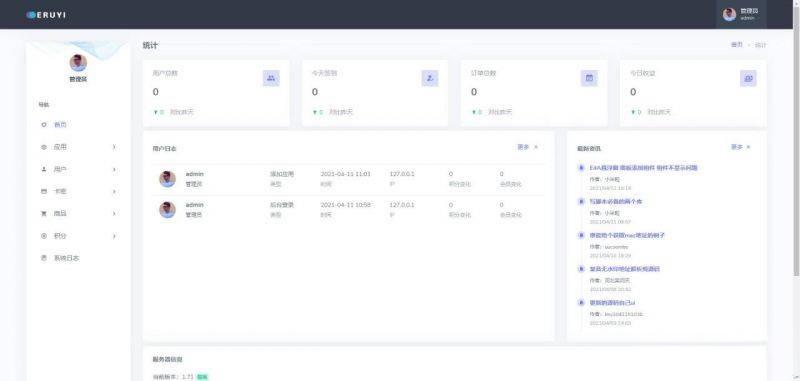This screenshot has height=381, width=800.
Task: Click the users icon on 用户总数 card
Action: [271, 78]
